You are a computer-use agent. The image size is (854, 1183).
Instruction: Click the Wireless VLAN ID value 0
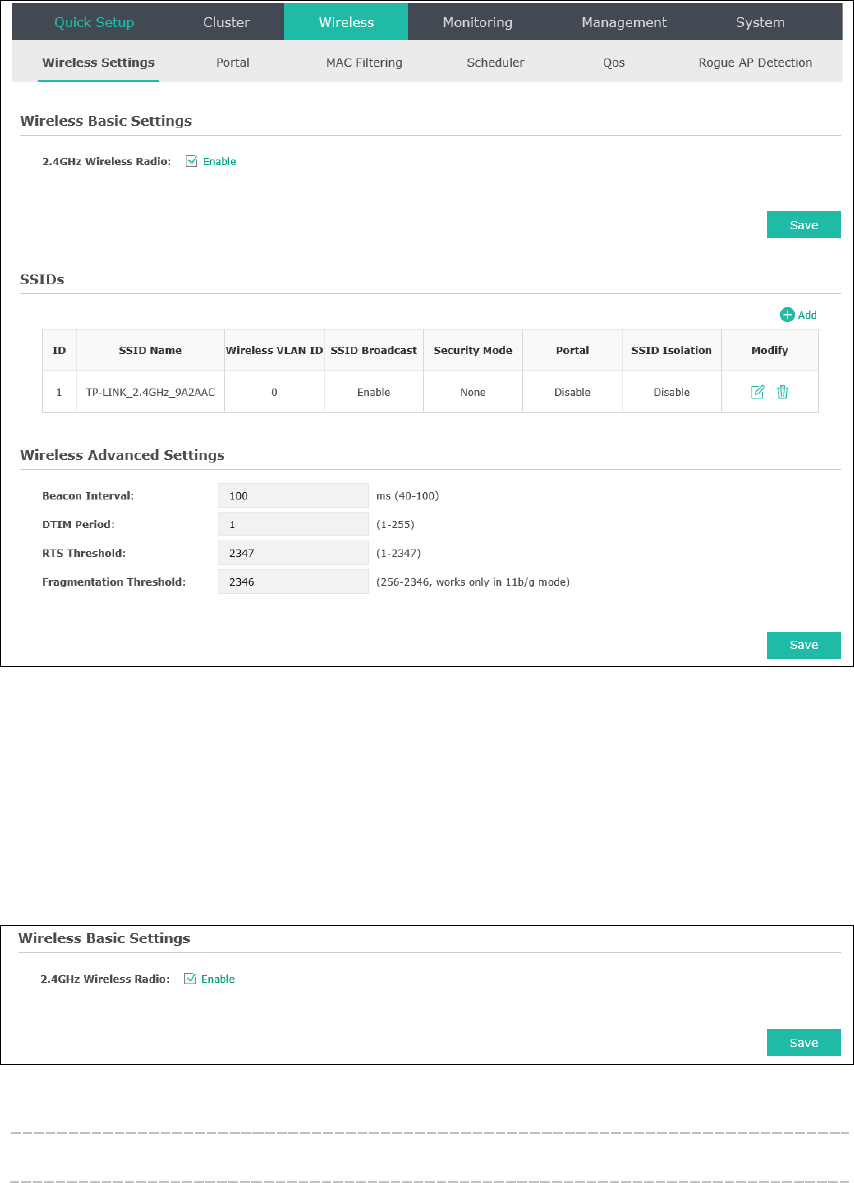(275, 392)
